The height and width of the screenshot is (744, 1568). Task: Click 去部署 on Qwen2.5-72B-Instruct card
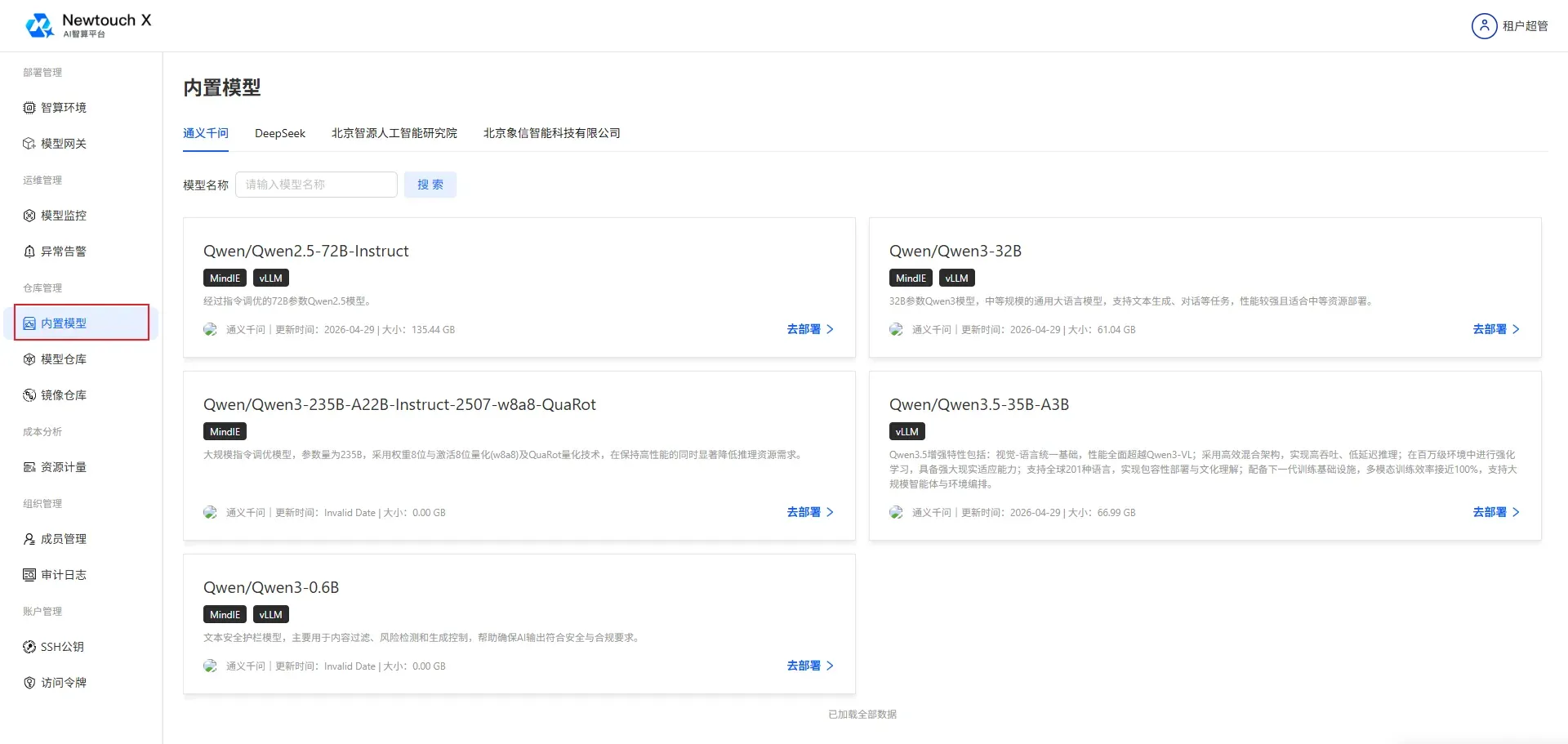click(804, 329)
